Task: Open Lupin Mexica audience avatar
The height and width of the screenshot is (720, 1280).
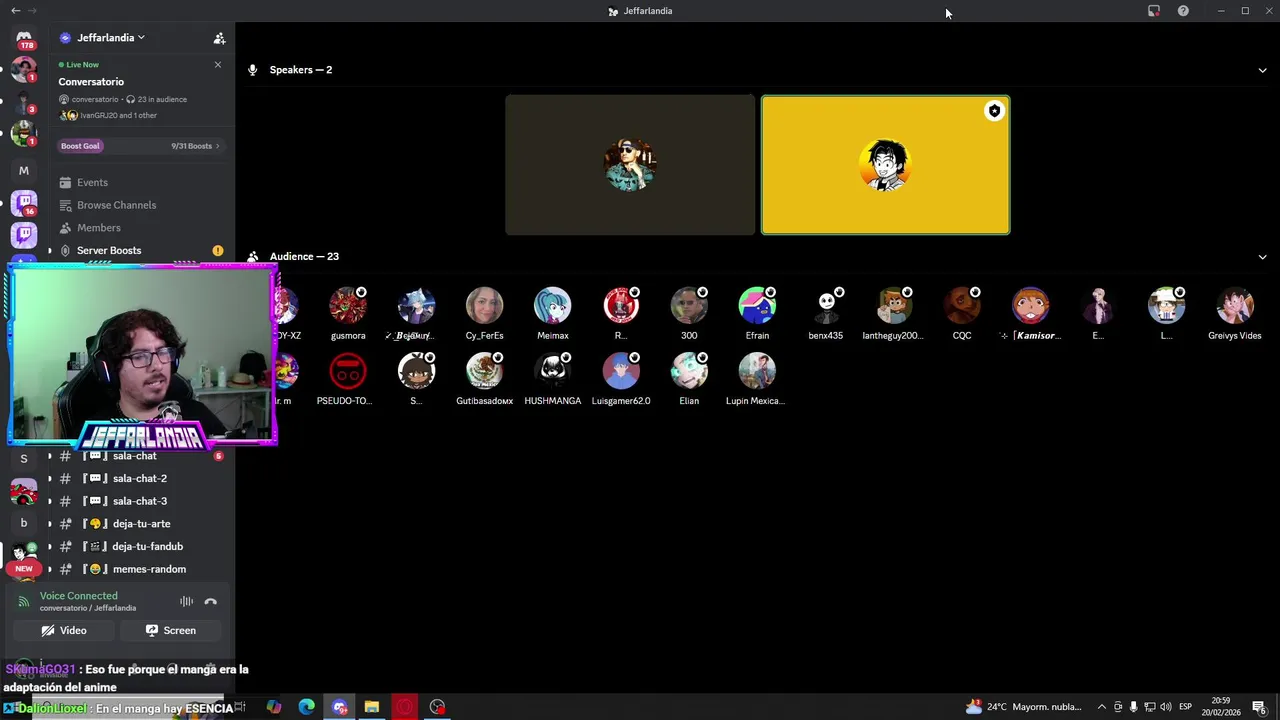Action: (757, 371)
